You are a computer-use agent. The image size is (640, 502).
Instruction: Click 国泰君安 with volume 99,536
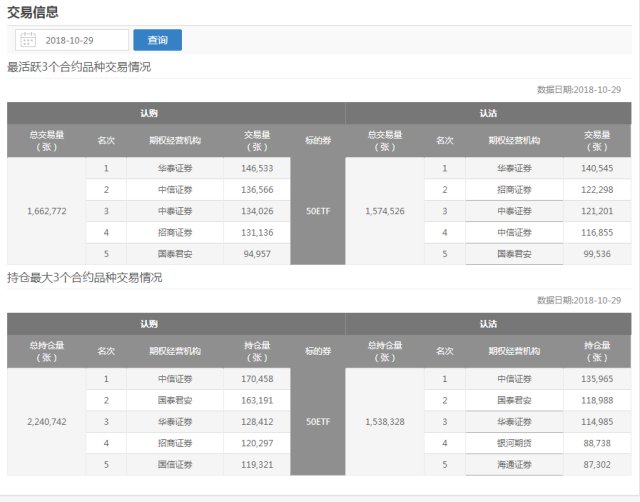point(514,254)
